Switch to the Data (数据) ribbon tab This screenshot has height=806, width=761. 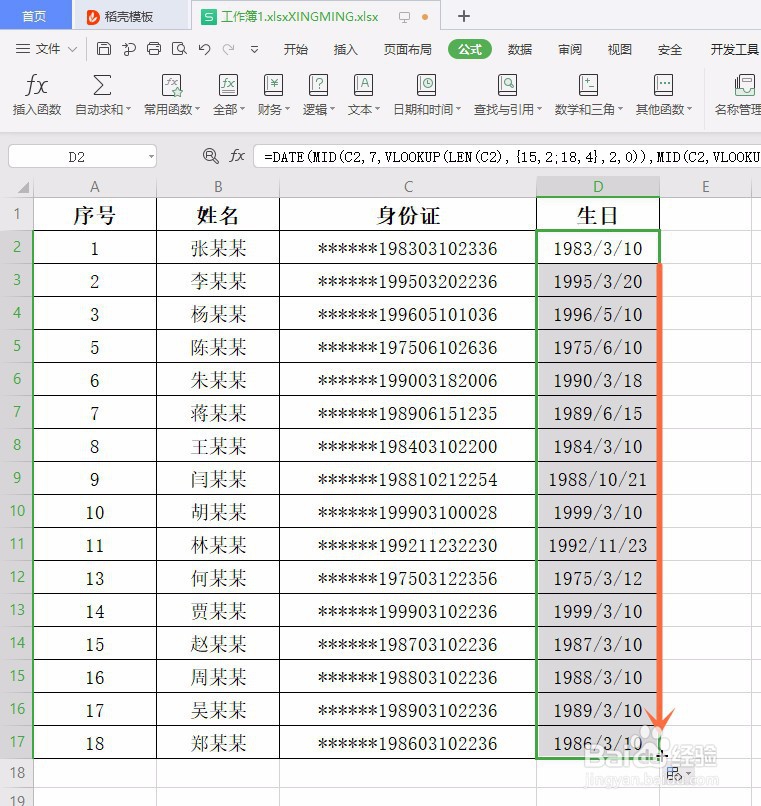[x=520, y=49]
